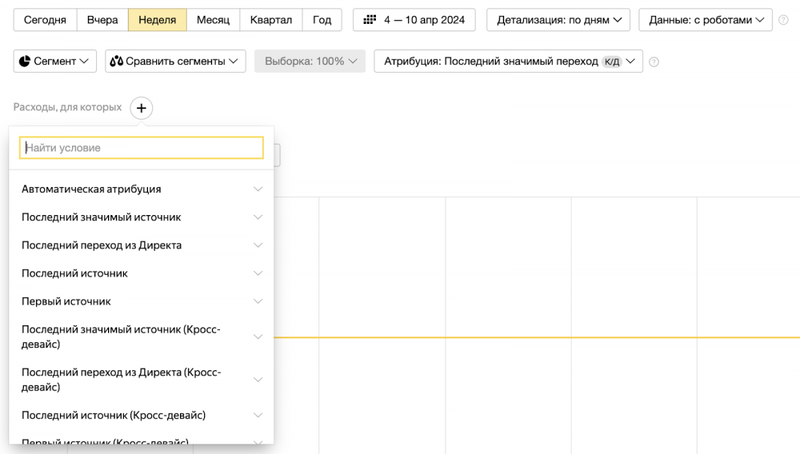
Task: Open Данные: с роботами dropdown
Action: pos(706,20)
